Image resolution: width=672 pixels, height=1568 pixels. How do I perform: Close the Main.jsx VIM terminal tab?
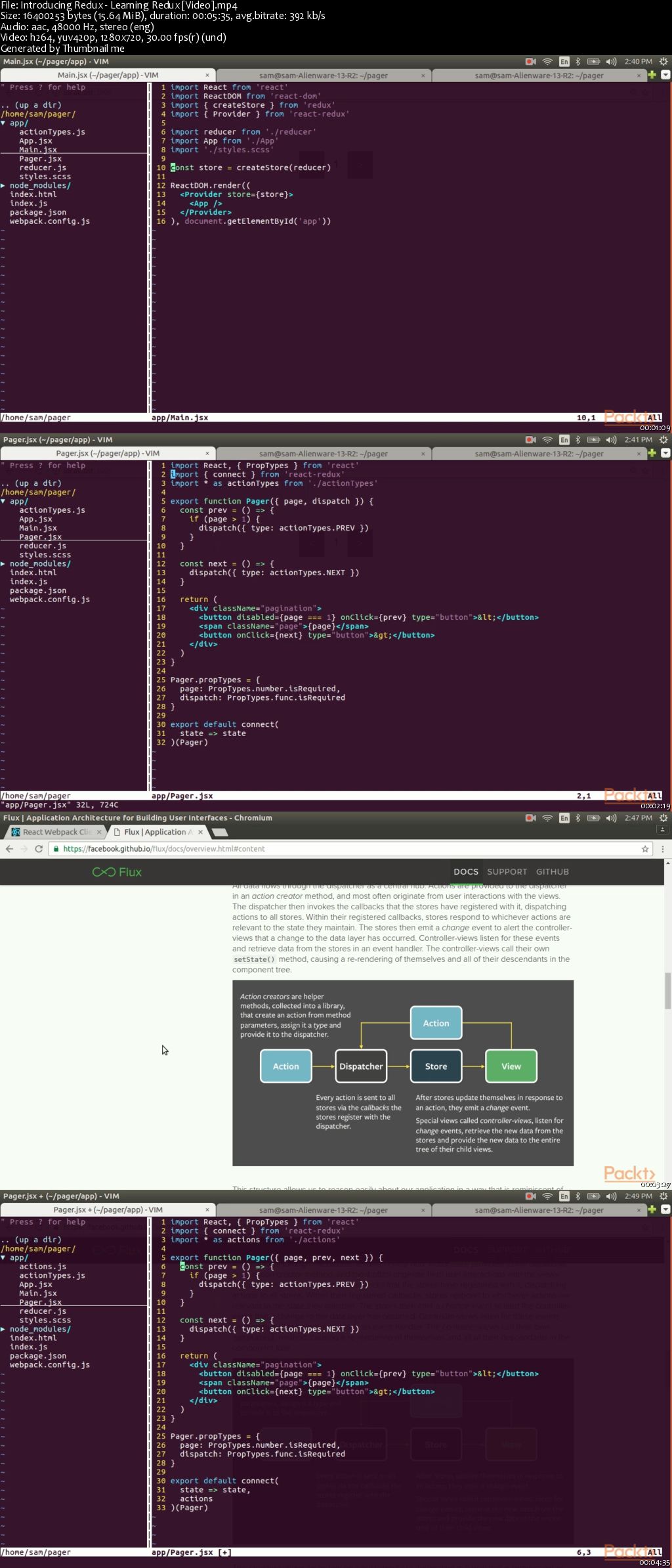[207, 75]
